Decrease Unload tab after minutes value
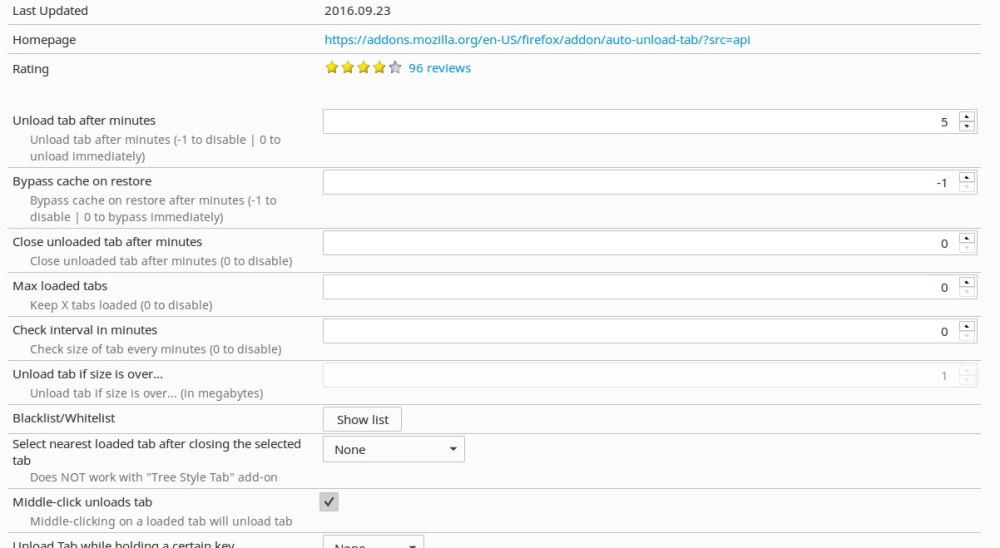This screenshot has height=548, width=1000. click(x=967, y=126)
